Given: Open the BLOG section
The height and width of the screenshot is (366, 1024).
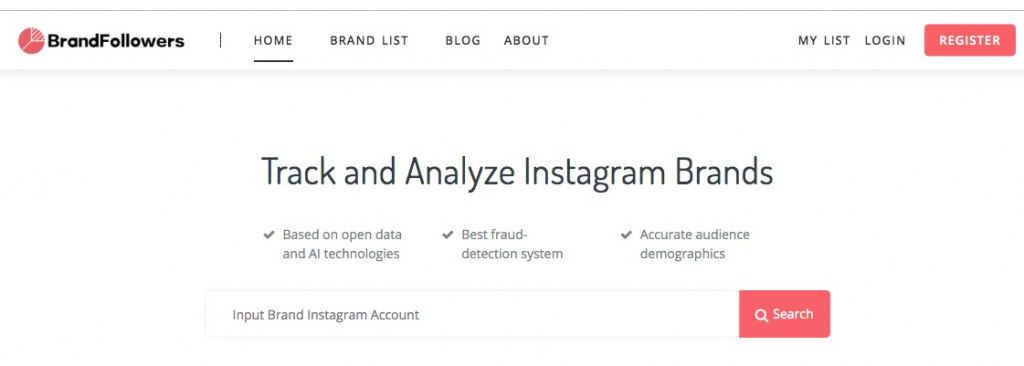Looking at the screenshot, I should pos(463,41).
